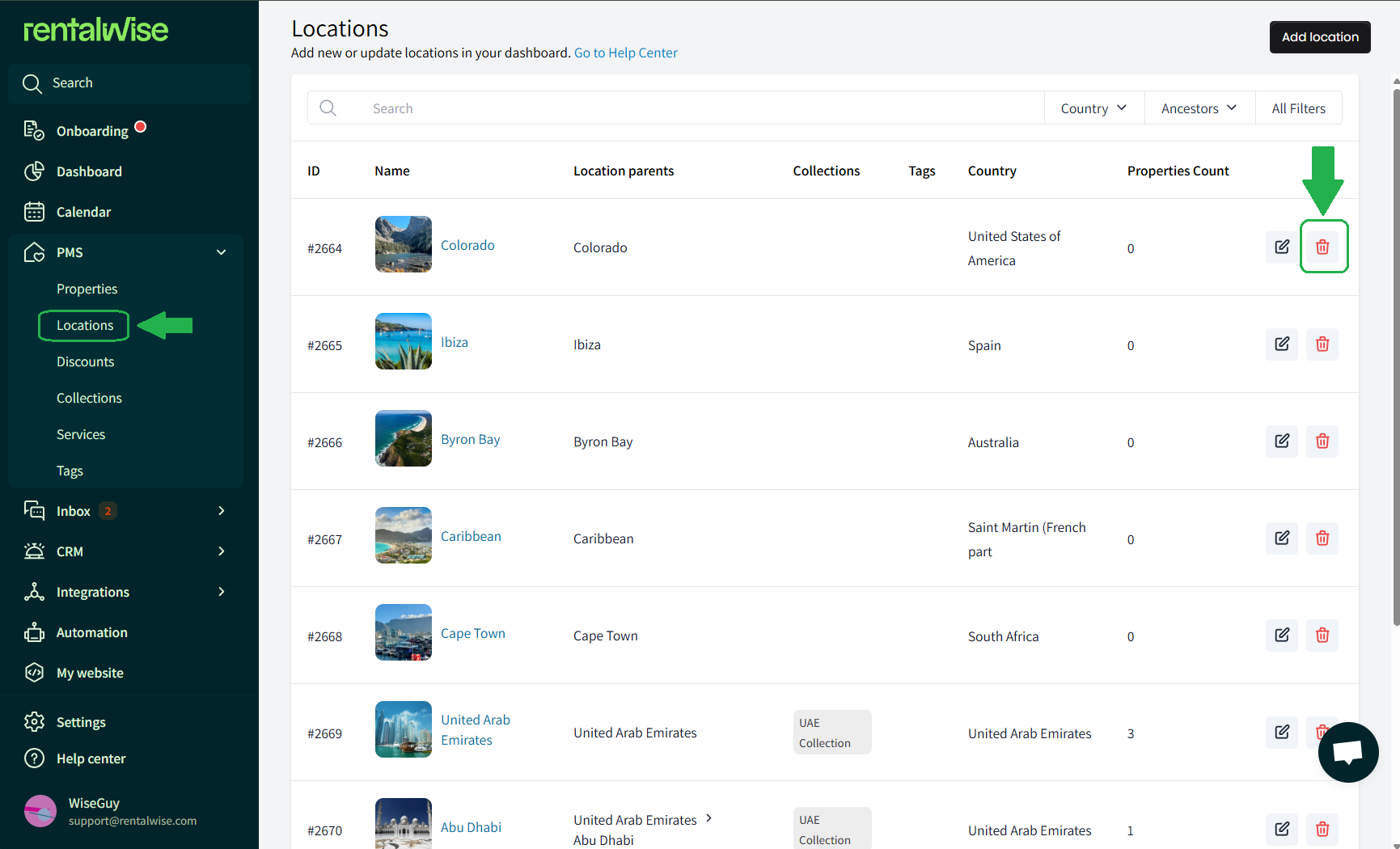
Task: Open the Country filter dropdown
Action: pyautogui.click(x=1093, y=108)
